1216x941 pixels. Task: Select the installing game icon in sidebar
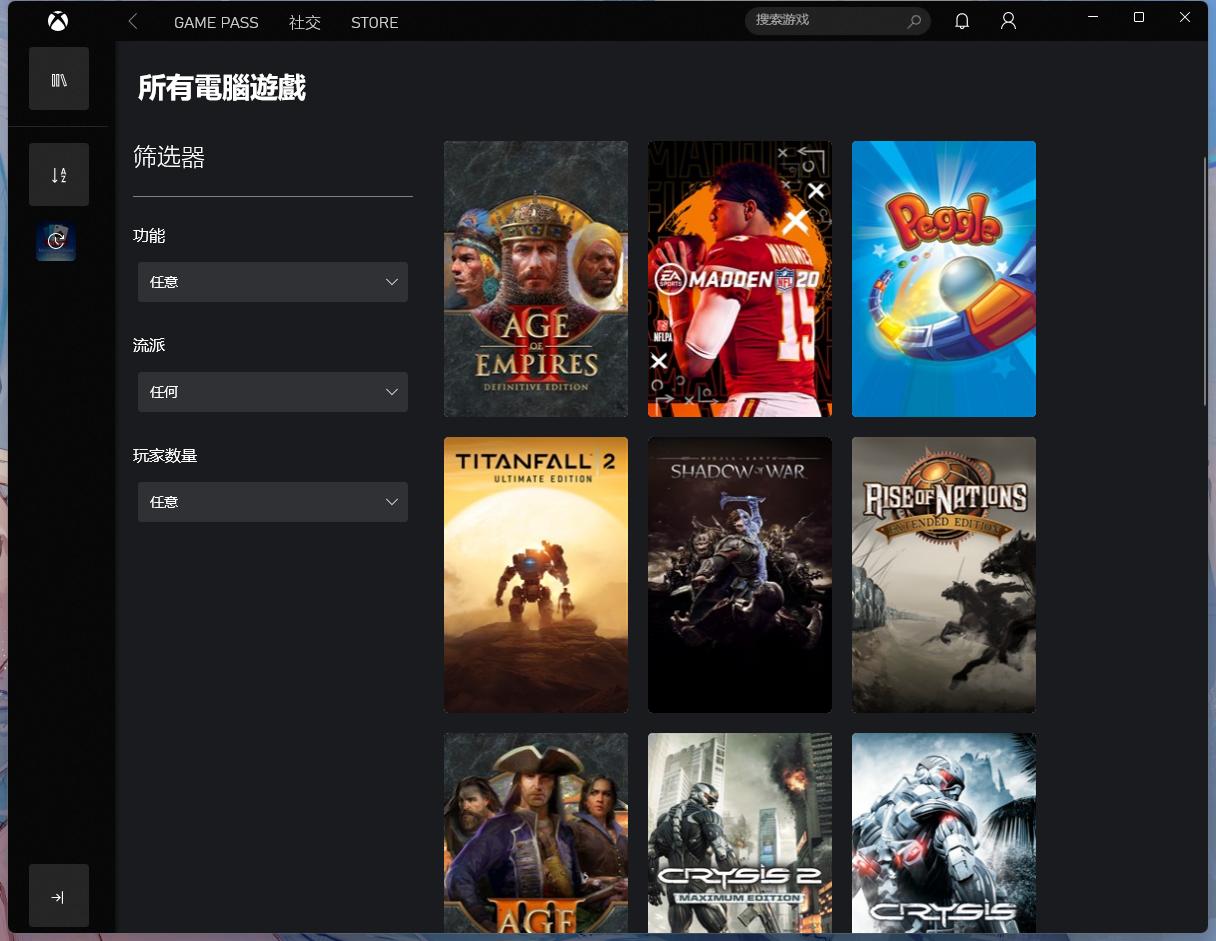pos(56,241)
